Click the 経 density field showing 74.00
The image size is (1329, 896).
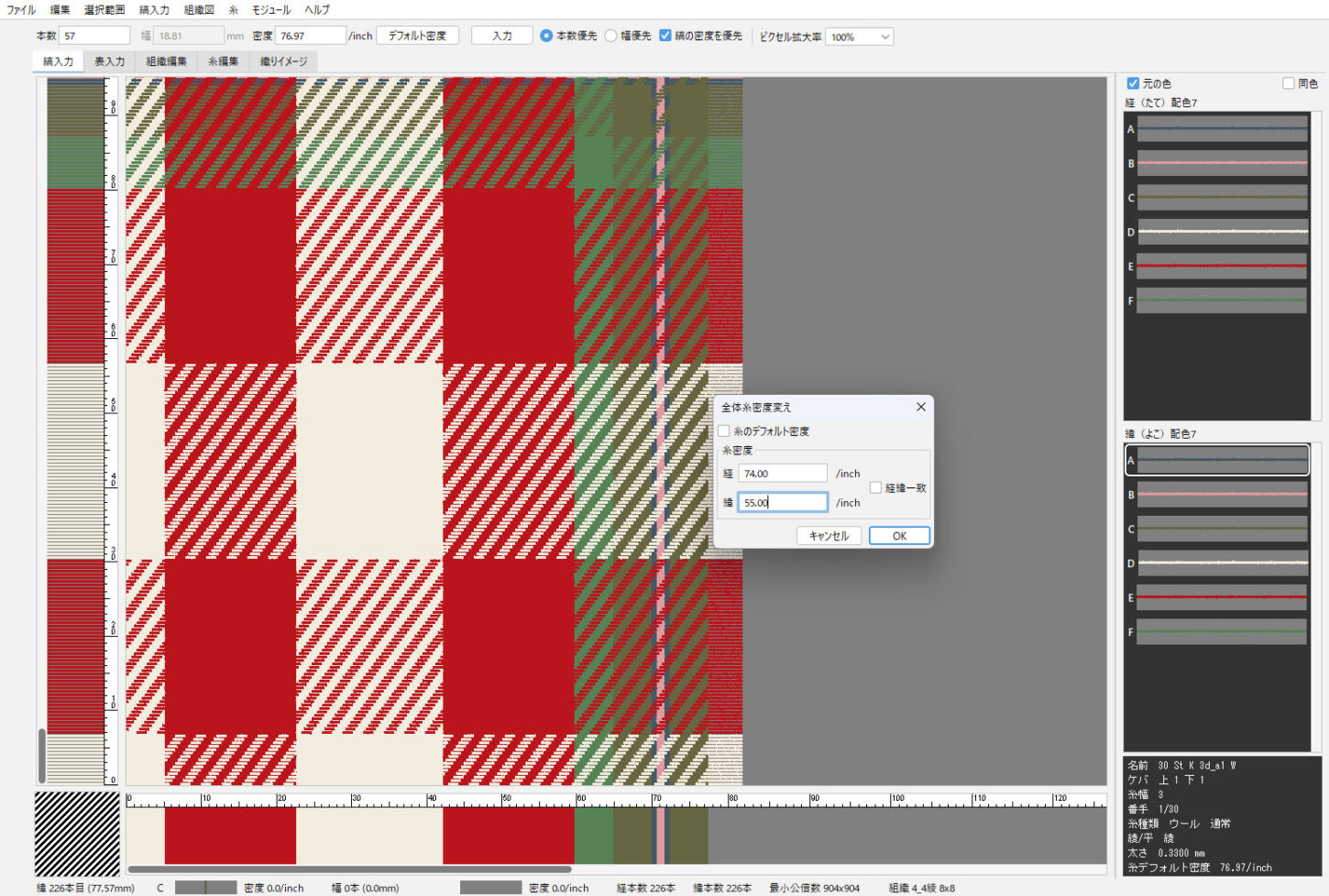(782, 474)
